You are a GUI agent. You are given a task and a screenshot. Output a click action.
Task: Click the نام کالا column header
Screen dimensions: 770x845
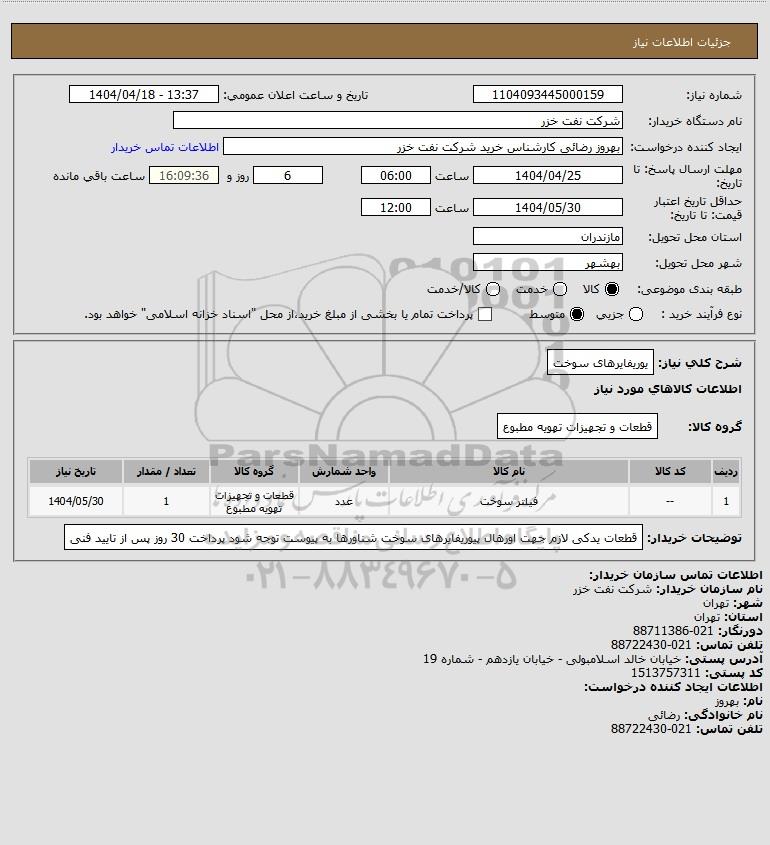pos(509,472)
